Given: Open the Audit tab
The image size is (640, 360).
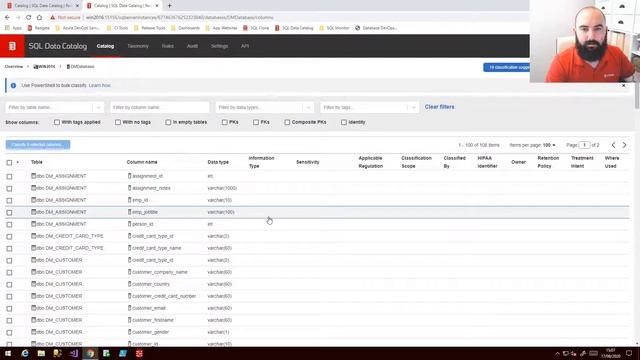Looking at the screenshot, I should [192, 46].
